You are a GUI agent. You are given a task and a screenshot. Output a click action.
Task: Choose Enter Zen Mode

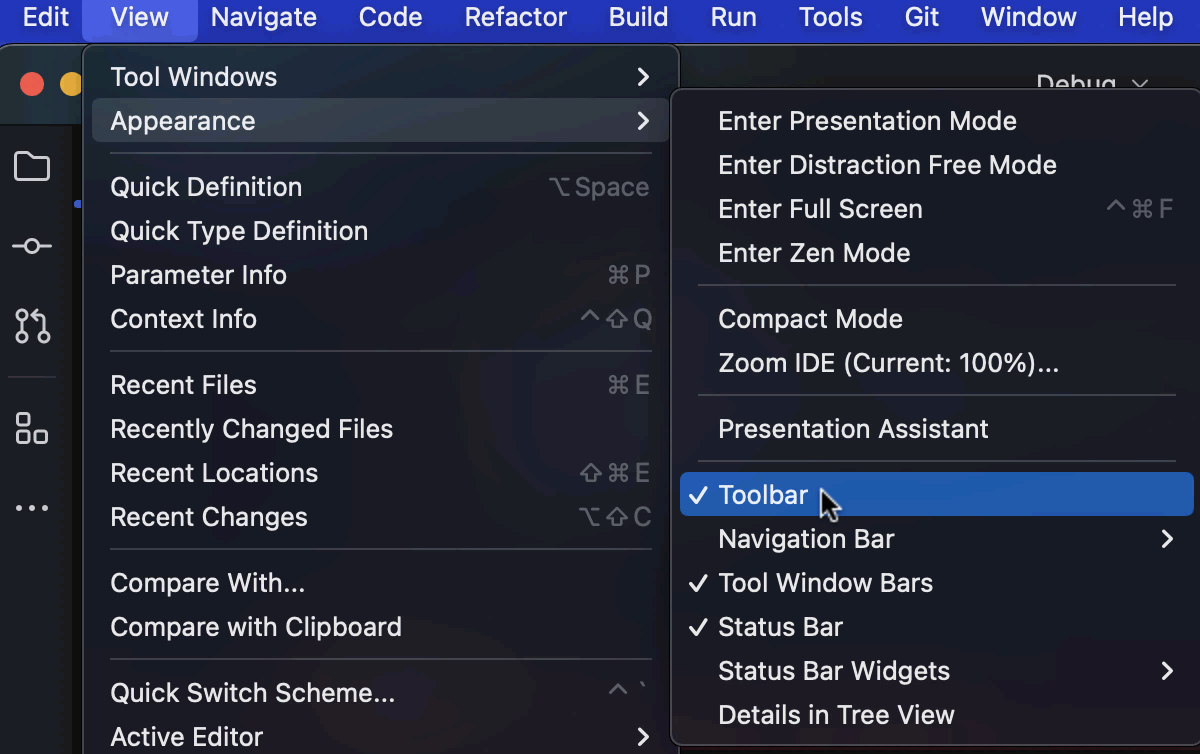tap(814, 253)
